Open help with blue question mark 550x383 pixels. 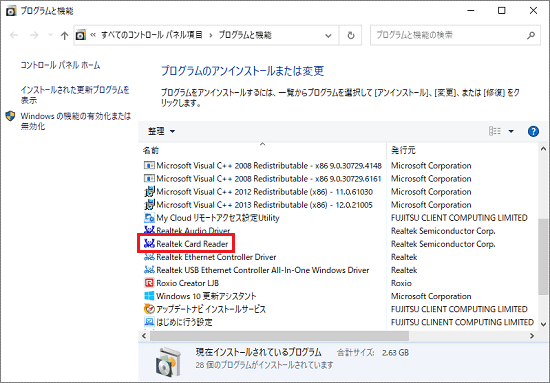pyautogui.click(x=533, y=131)
